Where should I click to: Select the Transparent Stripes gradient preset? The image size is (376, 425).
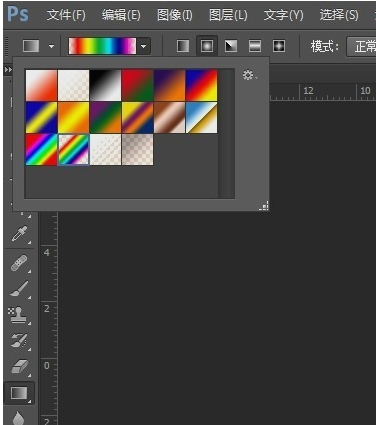105,149
